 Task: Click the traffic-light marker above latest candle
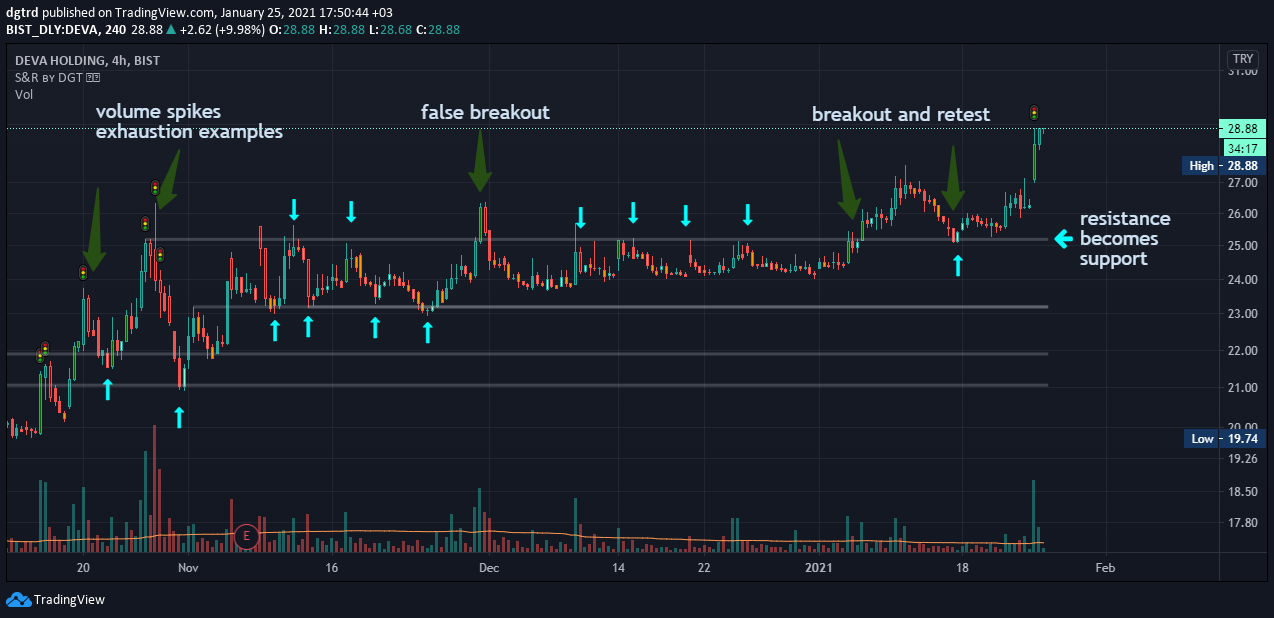coord(1034,113)
